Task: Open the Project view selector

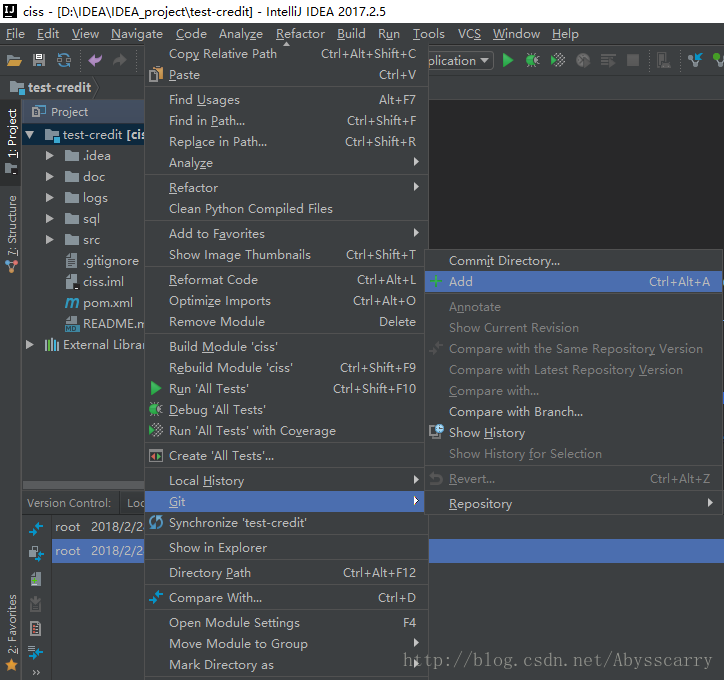Action: [x=69, y=112]
